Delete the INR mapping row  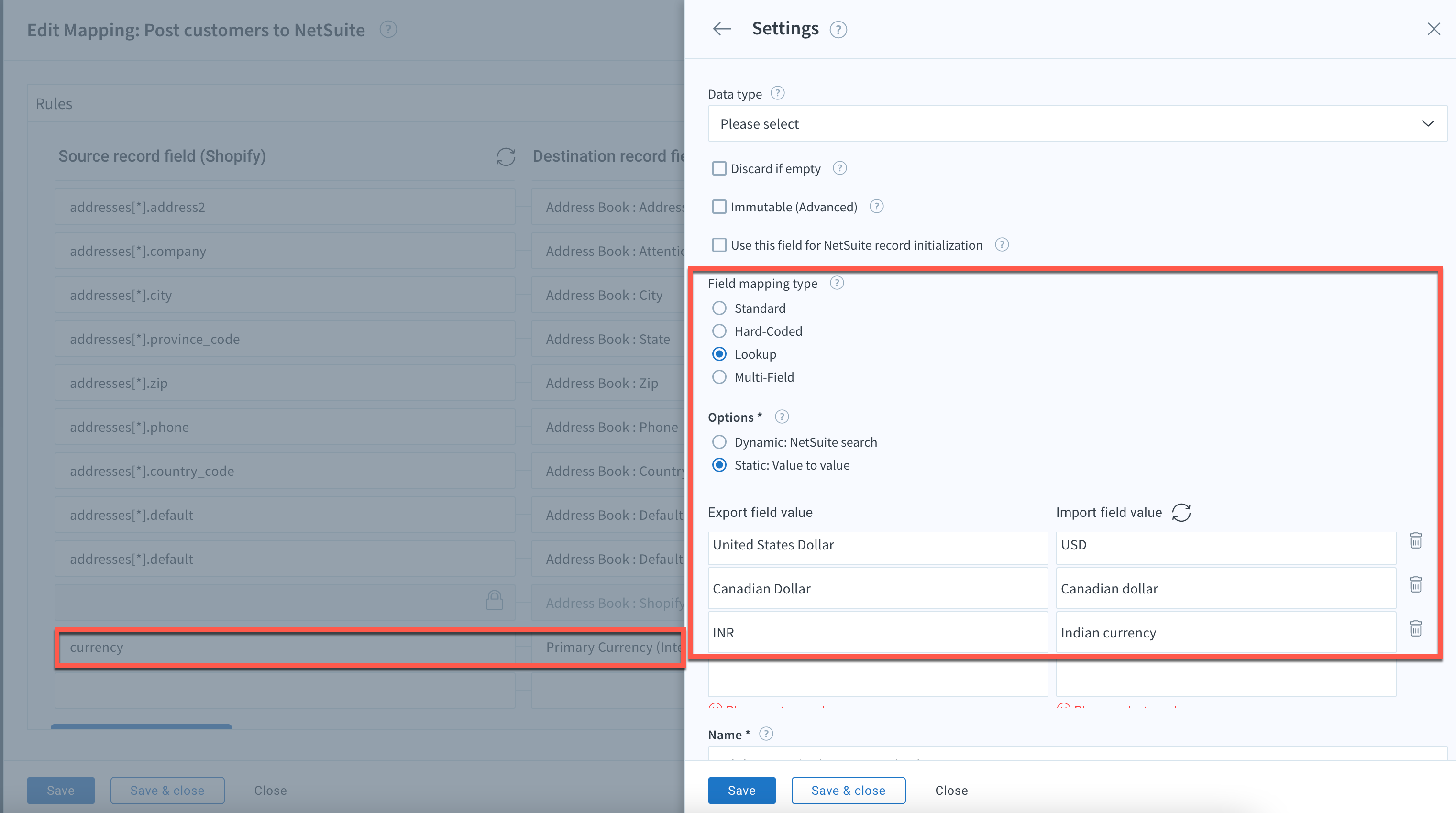(1415, 628)
